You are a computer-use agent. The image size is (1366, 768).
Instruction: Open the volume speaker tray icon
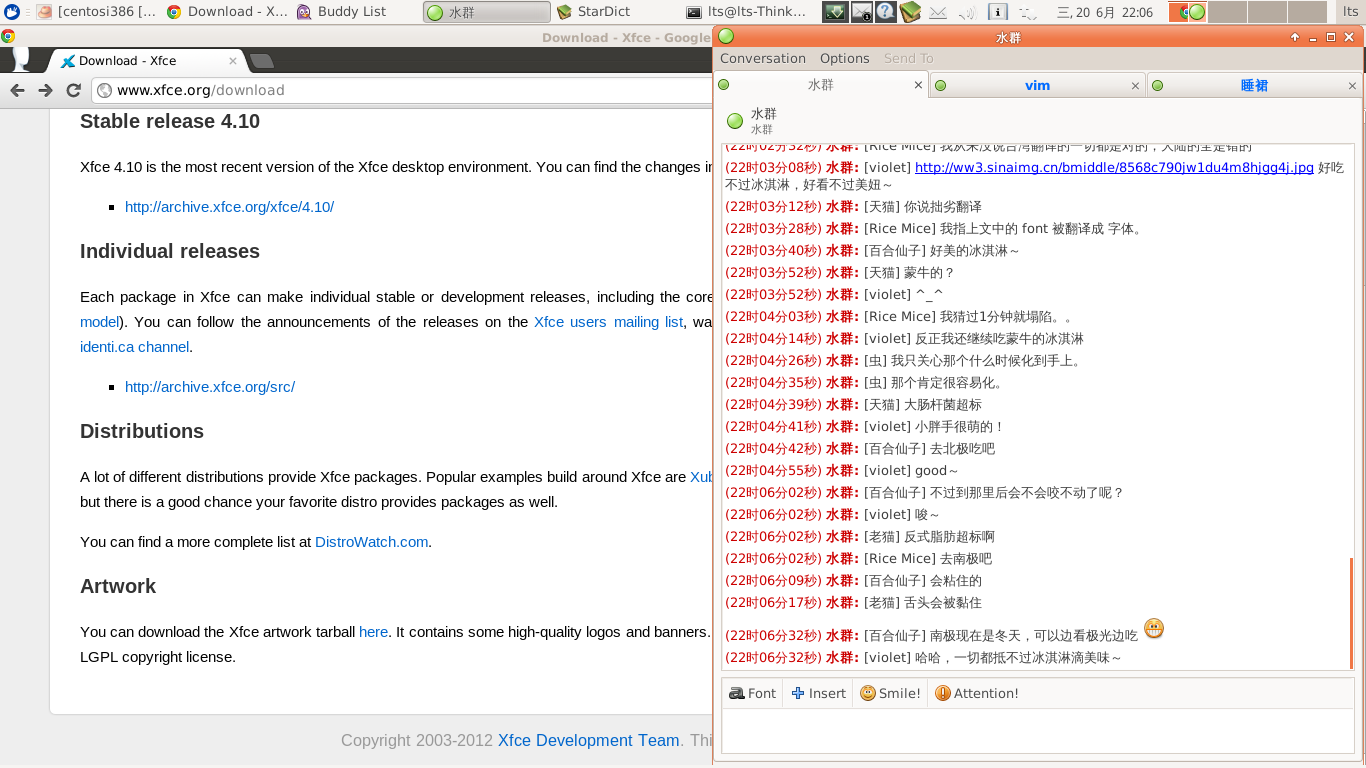pyautogui.click(x=967, y=12)
